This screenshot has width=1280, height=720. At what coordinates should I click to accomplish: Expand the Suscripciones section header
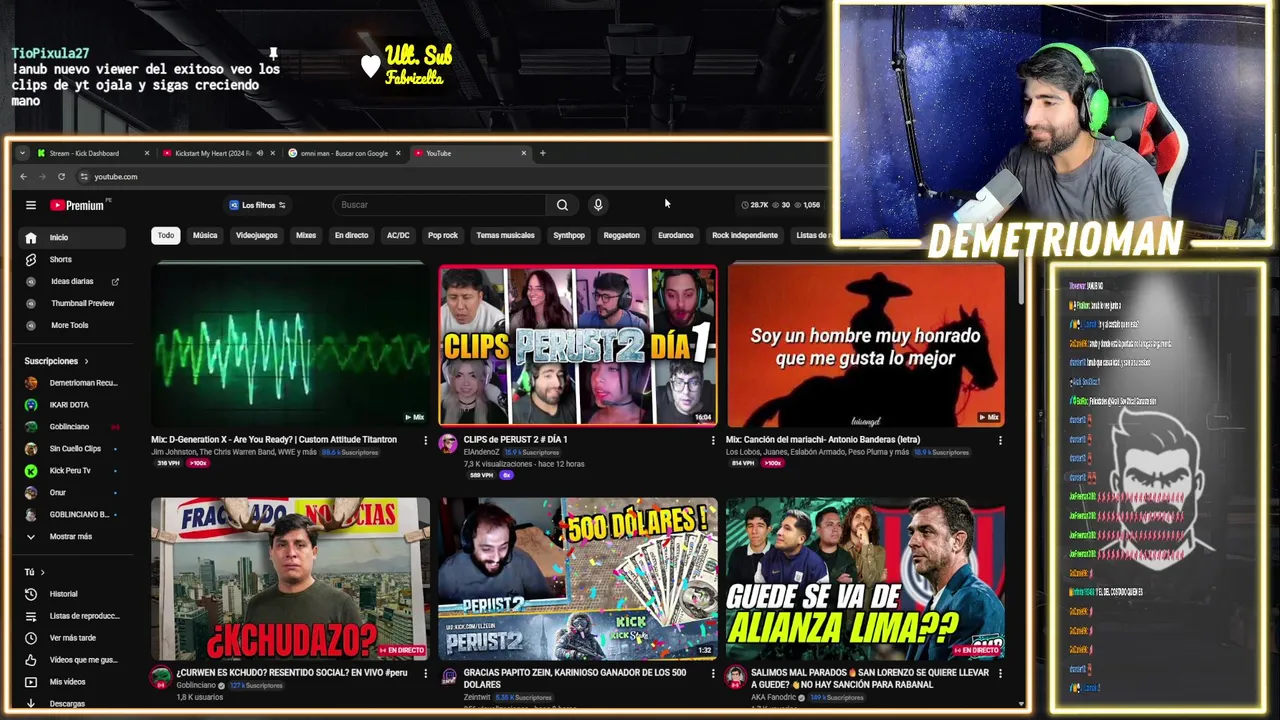tap(56, 361)
